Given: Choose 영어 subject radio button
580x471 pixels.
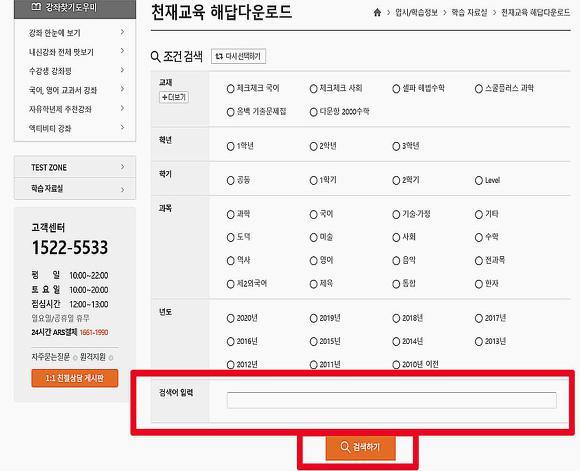Looking at the screenshot, I should click(x=313, y=260).
